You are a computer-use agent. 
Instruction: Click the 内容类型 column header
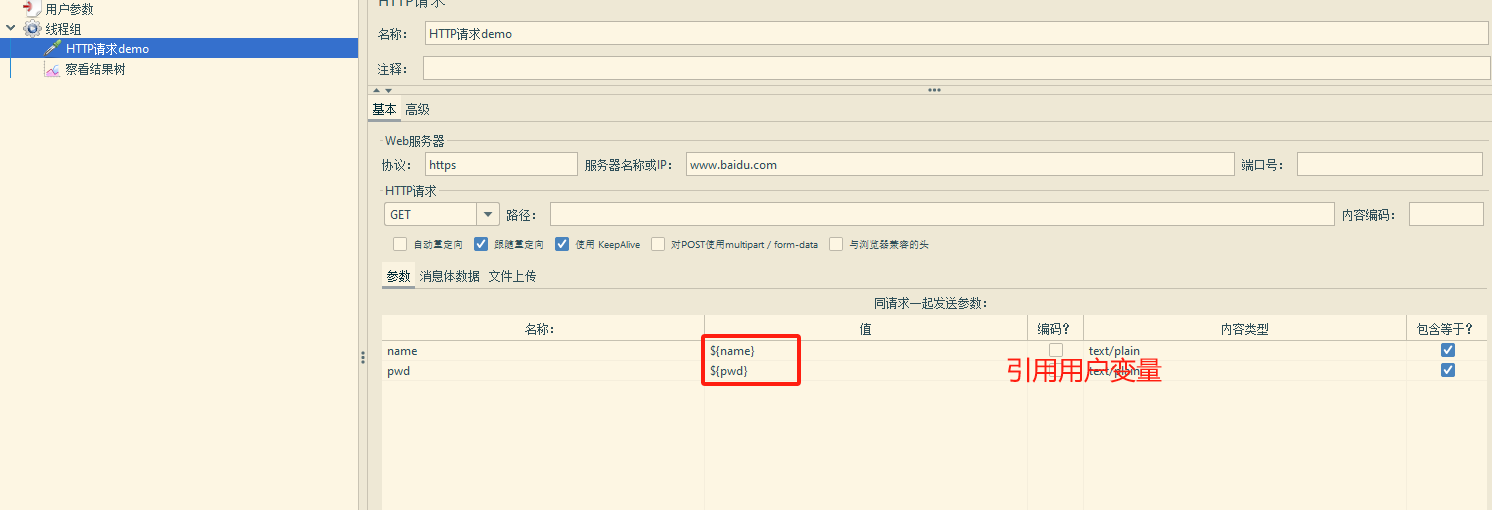point(1244,329)
